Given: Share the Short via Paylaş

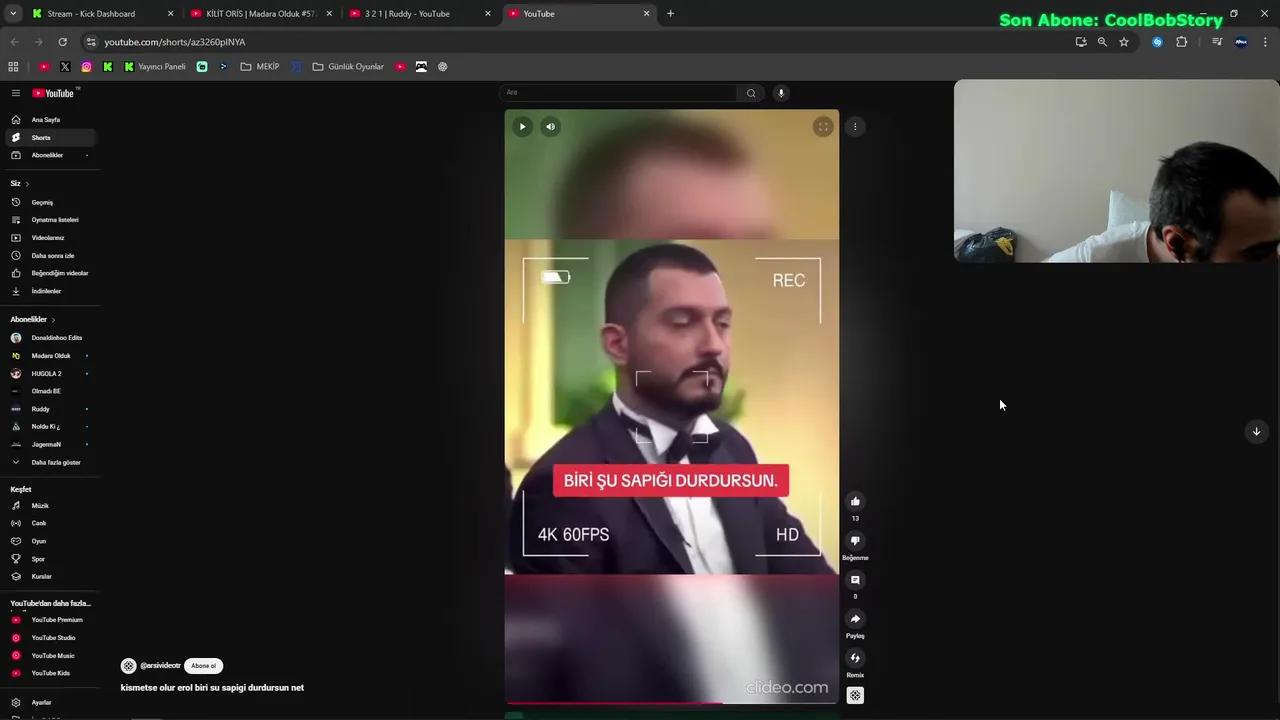Looking at the screenshot, I should pos(855,619).
